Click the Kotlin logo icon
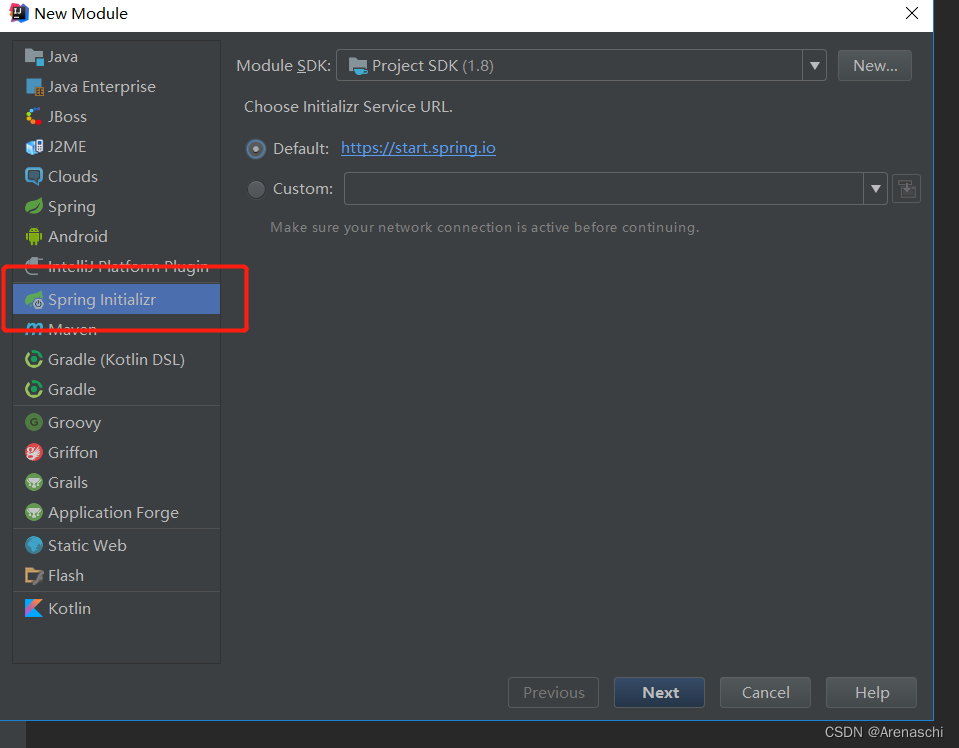Image resolution: width=959 pixels, height=748 pixels. tap(34, 608)
